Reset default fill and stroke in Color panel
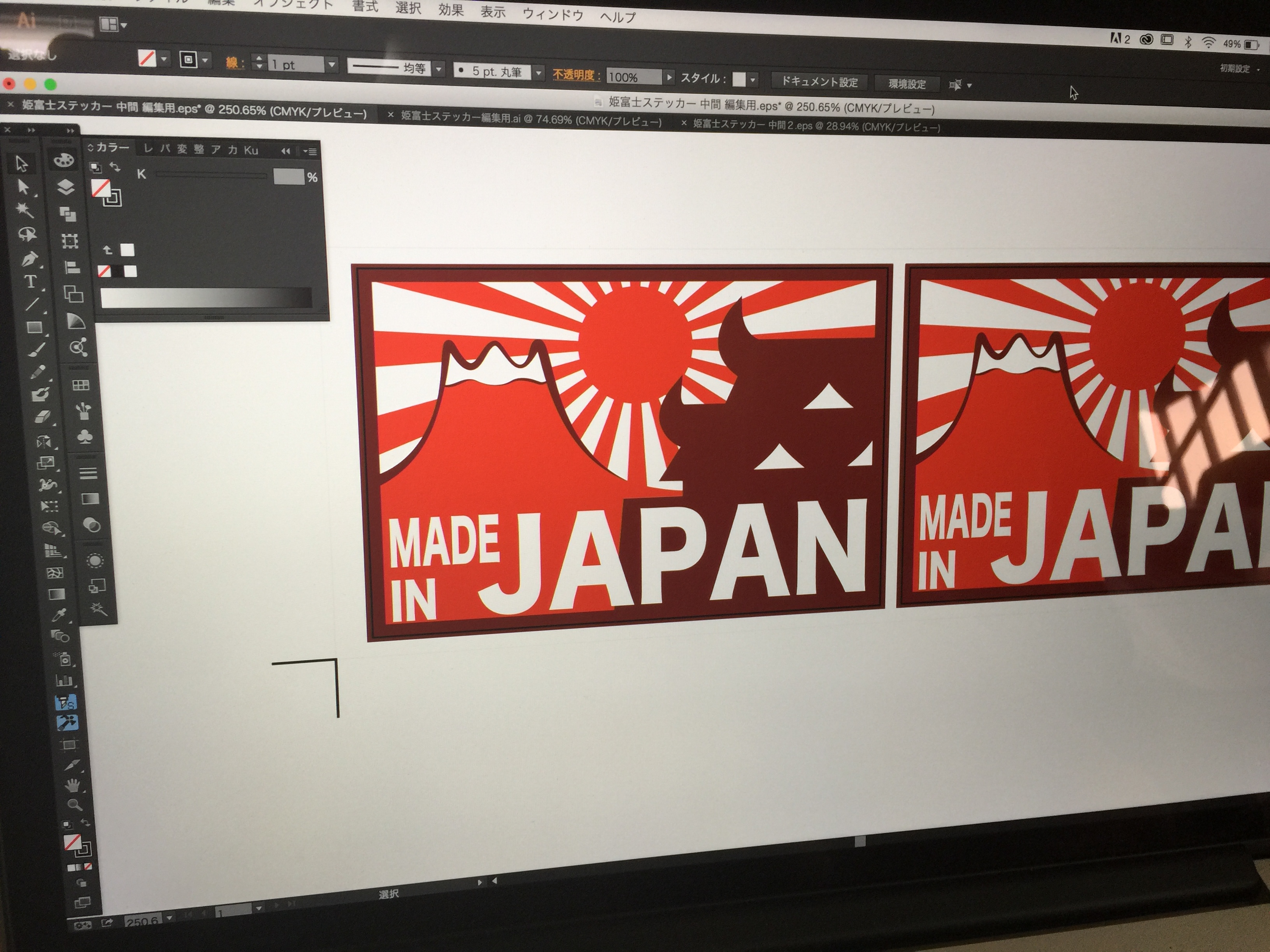The width and height of the screenshot is (1270, 952). 95,167
